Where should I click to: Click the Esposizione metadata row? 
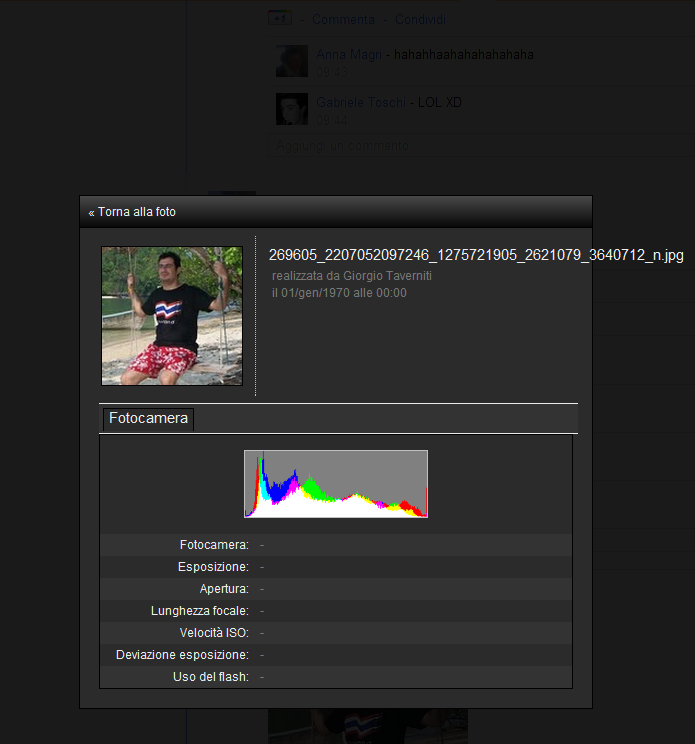(x=335, y=567)
